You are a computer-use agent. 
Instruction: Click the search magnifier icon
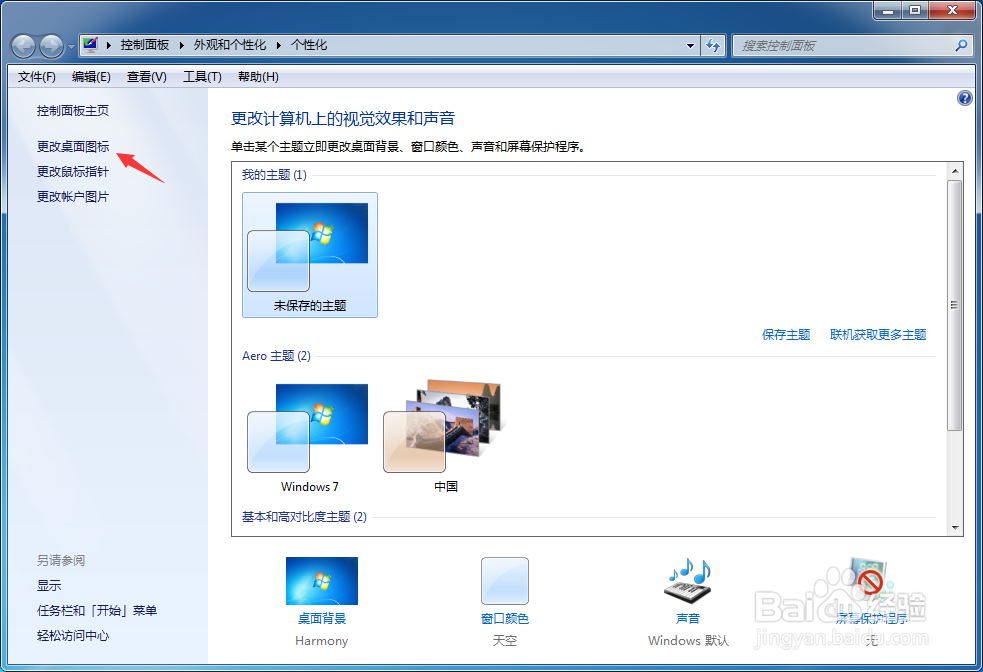point(959,45)
